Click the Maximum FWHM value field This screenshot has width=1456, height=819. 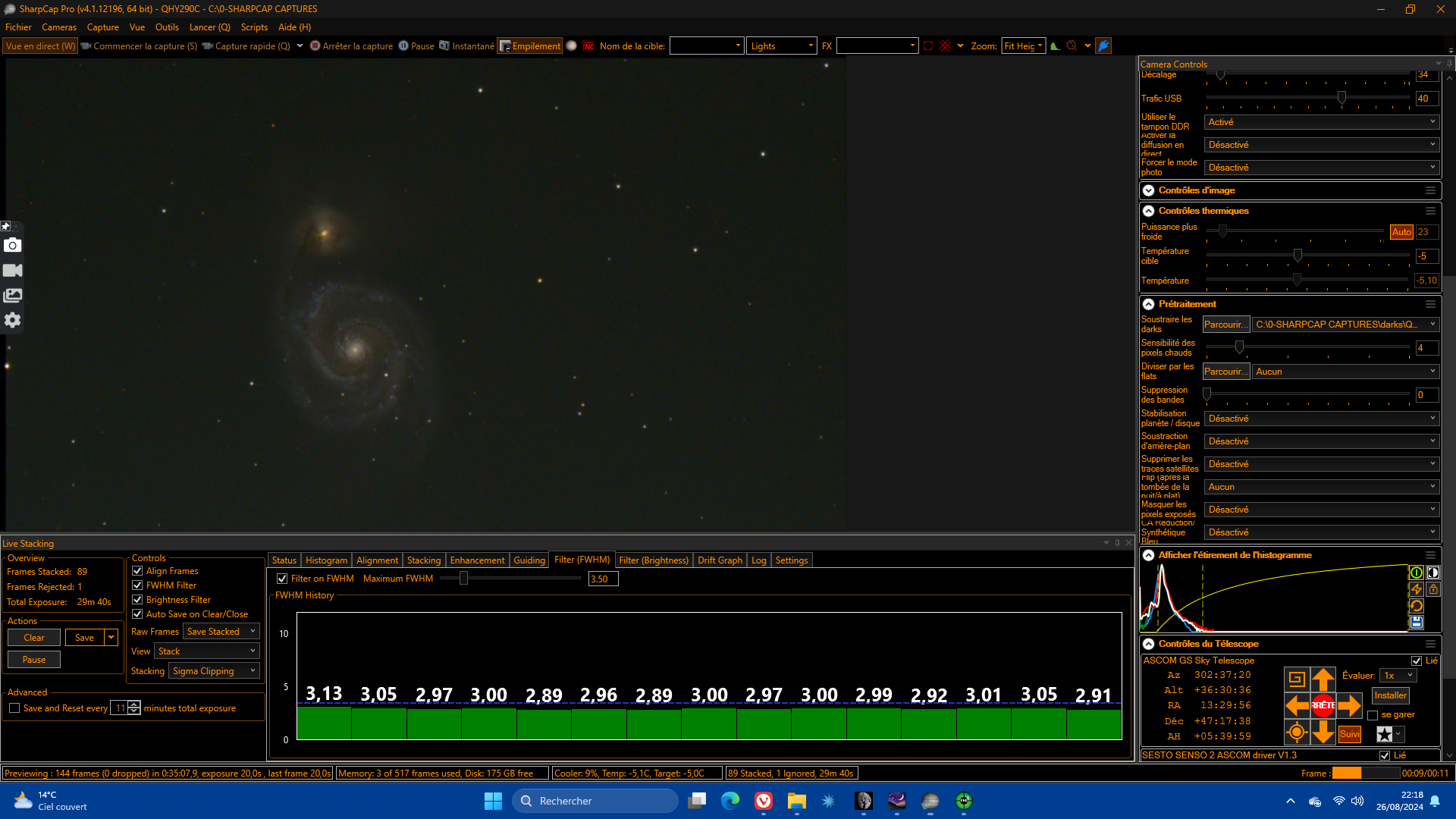(603, 579)
